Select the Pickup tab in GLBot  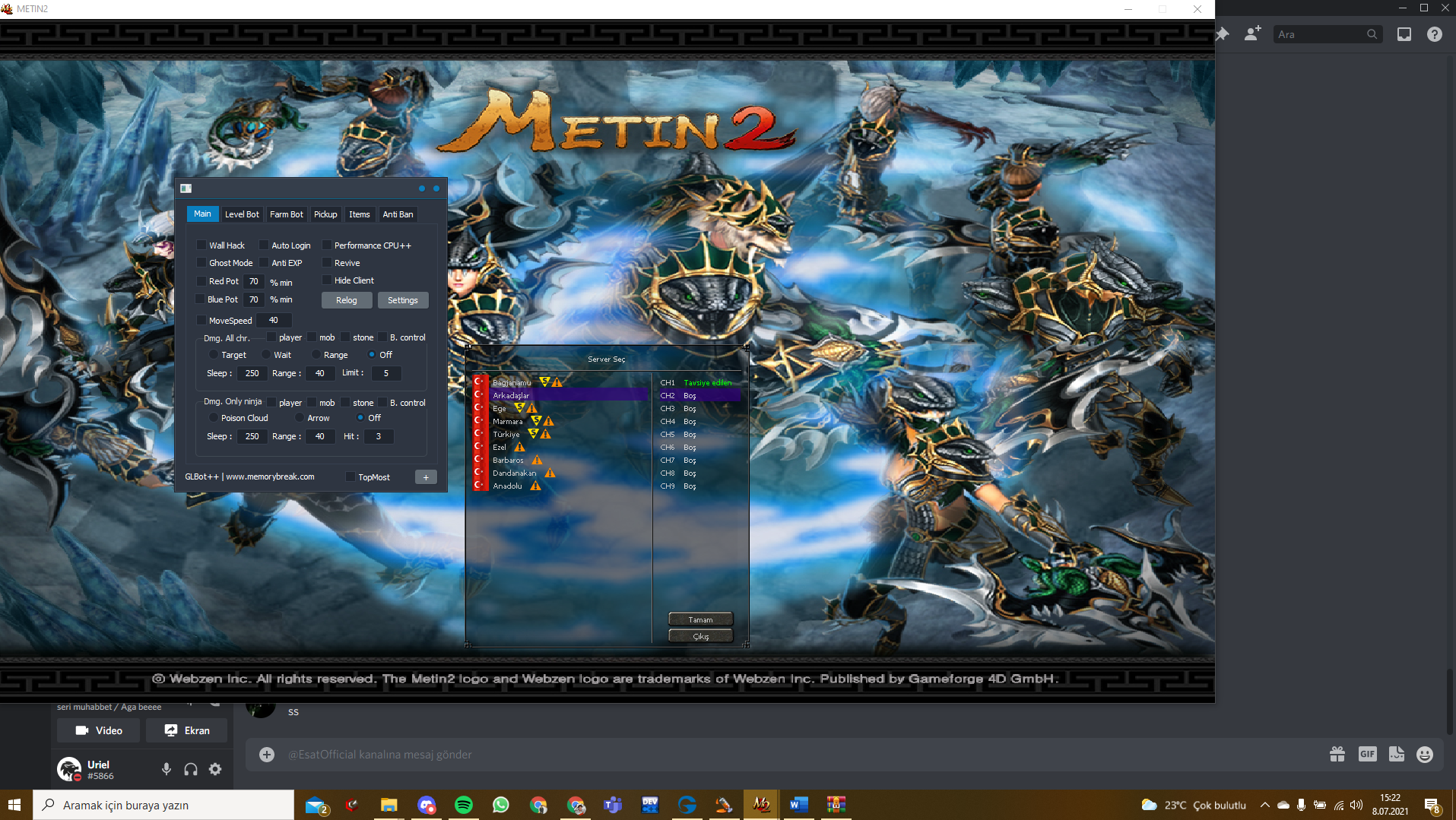[325, 214]
